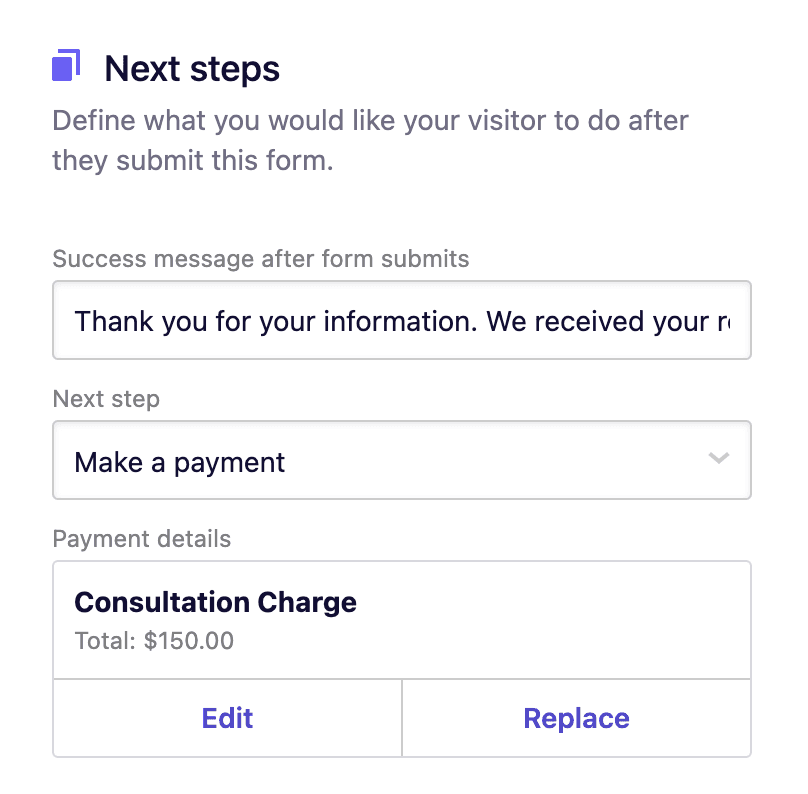Click empty area right of Consultation Charge

pos(553,602)
